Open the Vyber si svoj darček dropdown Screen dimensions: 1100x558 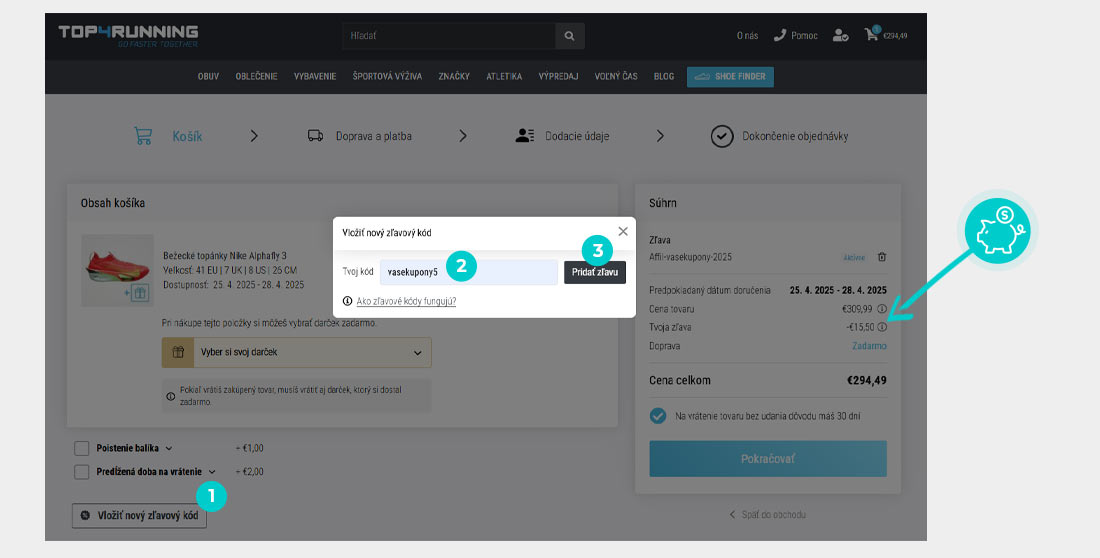tap(297, 352)
